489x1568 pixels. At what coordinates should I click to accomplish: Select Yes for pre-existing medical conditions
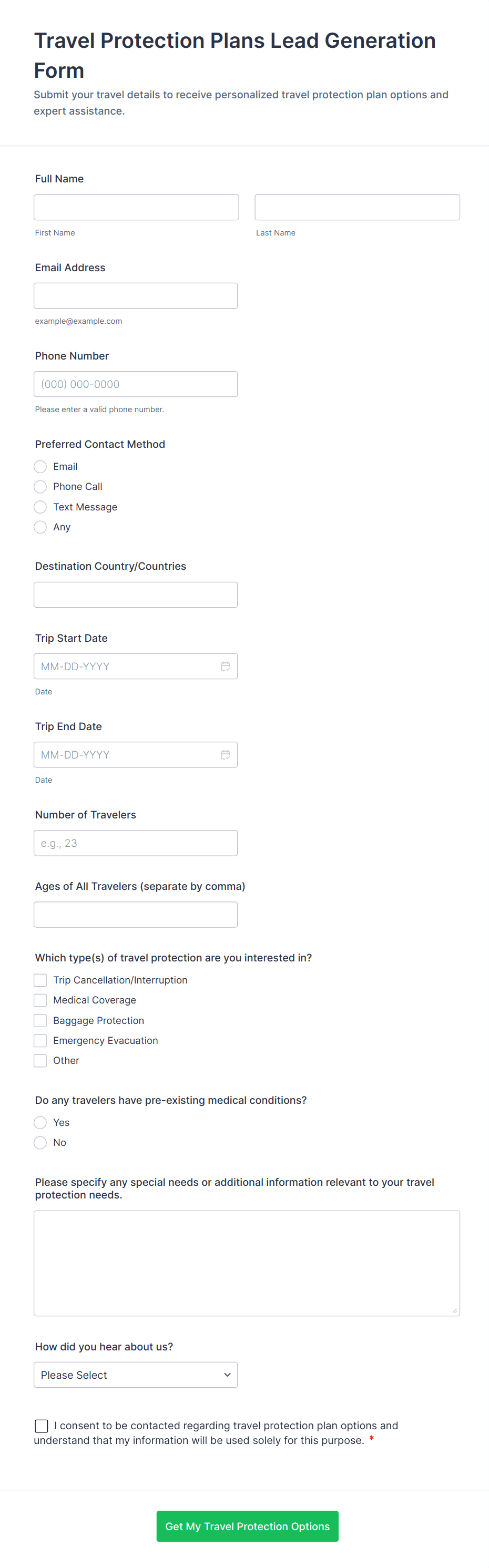point(40,1122)
